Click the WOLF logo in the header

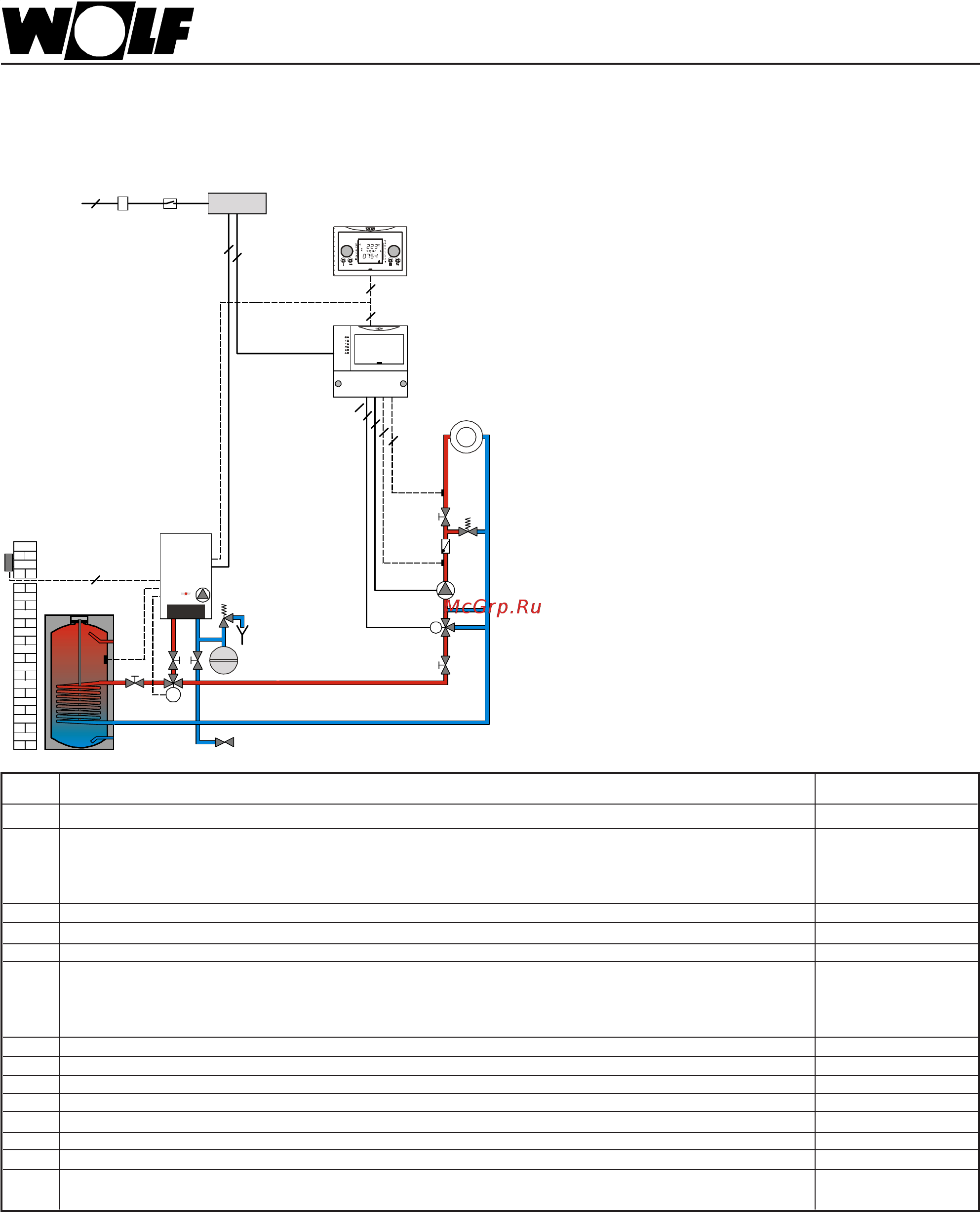(98, 31)
